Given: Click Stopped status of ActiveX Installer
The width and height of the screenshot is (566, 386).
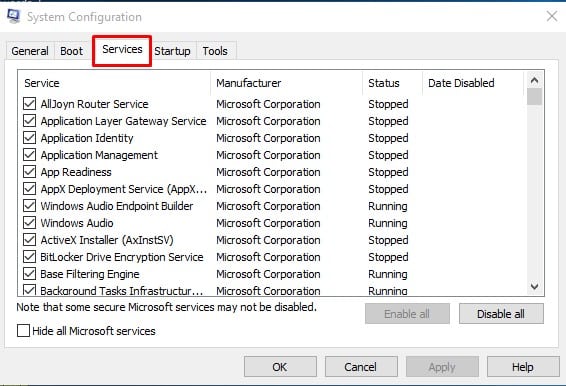Looking at the screenshot, I should [x=388, y=240].
